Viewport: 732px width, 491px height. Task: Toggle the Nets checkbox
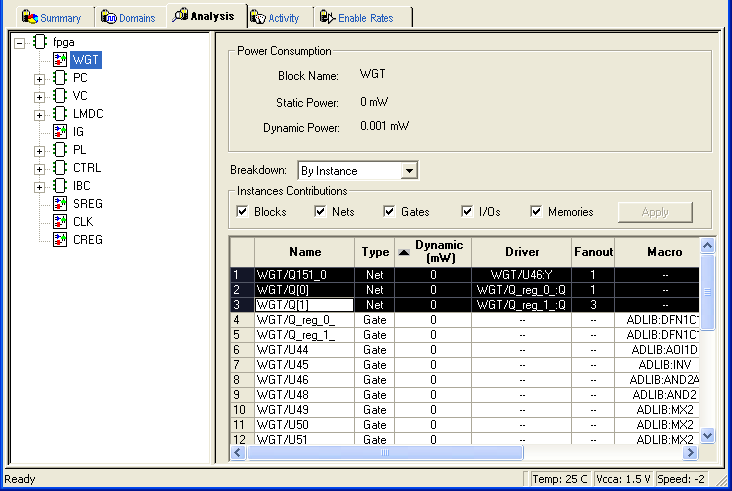tap(320, 211)
